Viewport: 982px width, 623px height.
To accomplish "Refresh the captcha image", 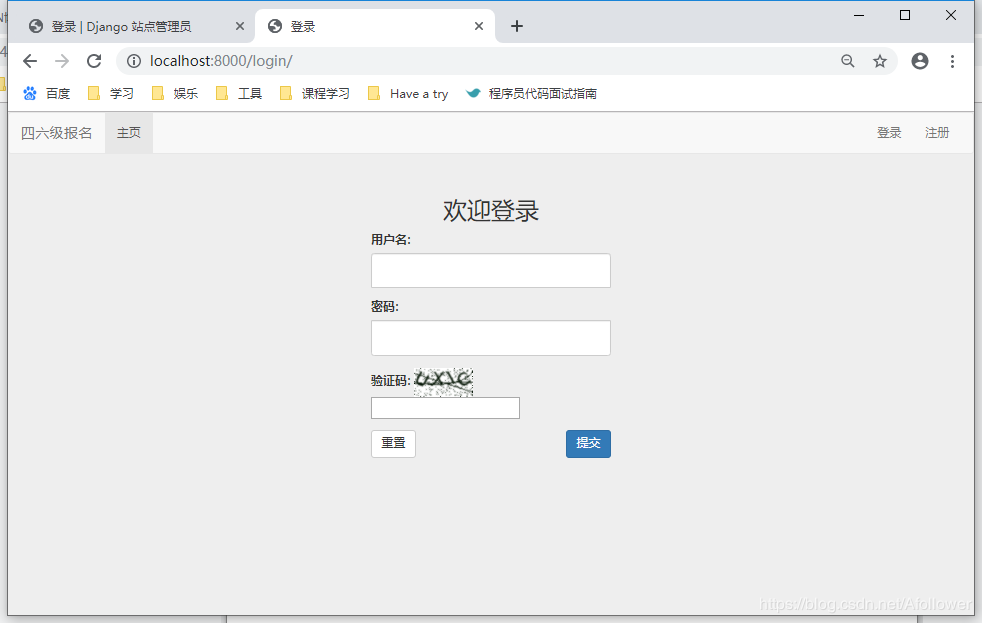I will (x=443, y=382).
